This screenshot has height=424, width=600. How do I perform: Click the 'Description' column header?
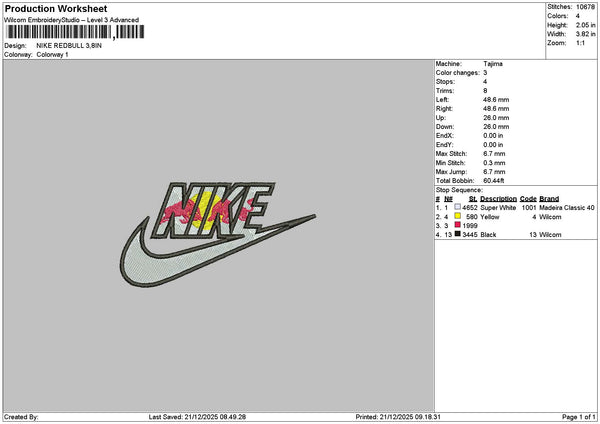[498, 199]
